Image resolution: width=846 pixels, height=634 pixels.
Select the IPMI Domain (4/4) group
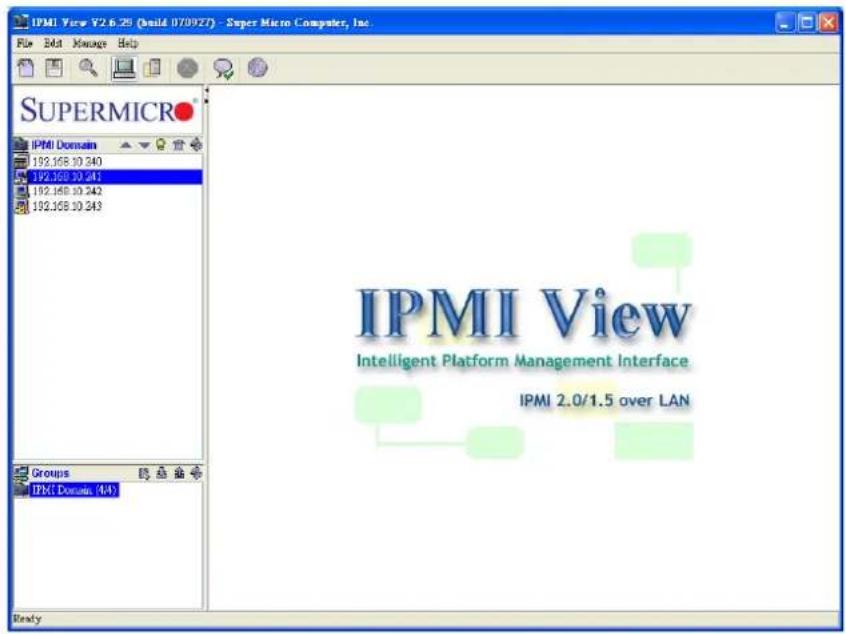(74, 490)
